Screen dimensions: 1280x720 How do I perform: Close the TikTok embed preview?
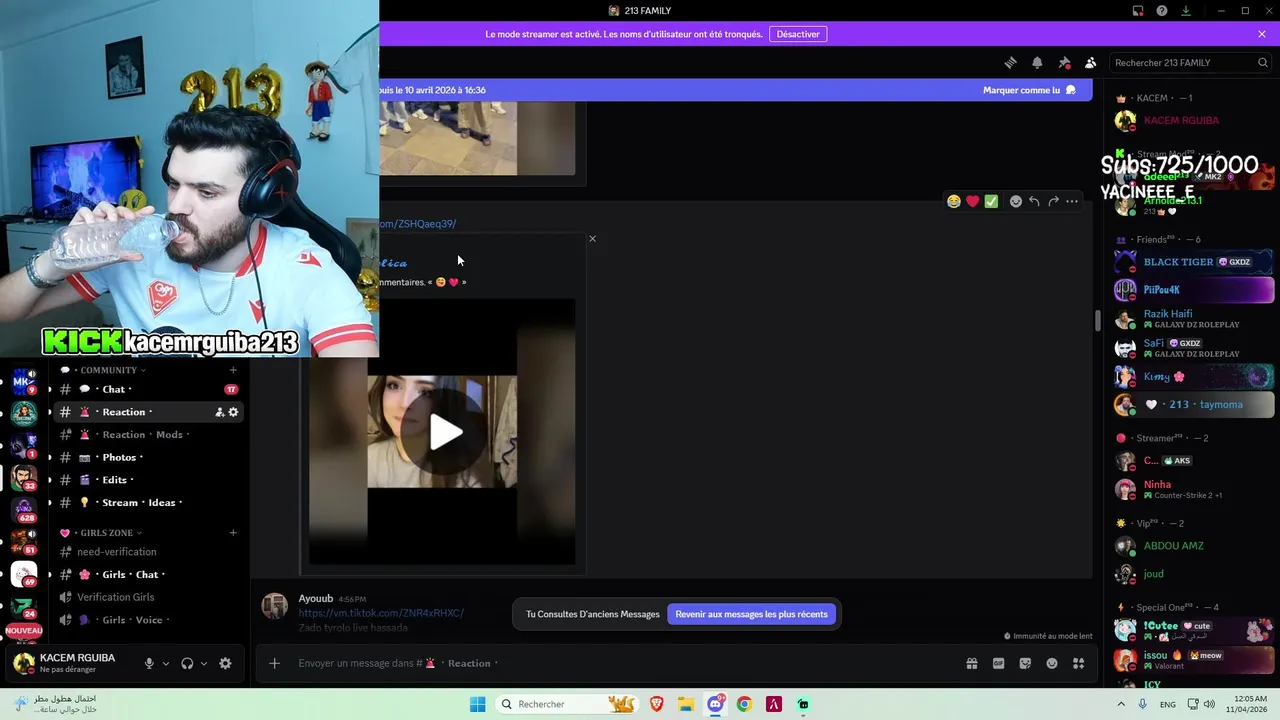tap(592, 239)
